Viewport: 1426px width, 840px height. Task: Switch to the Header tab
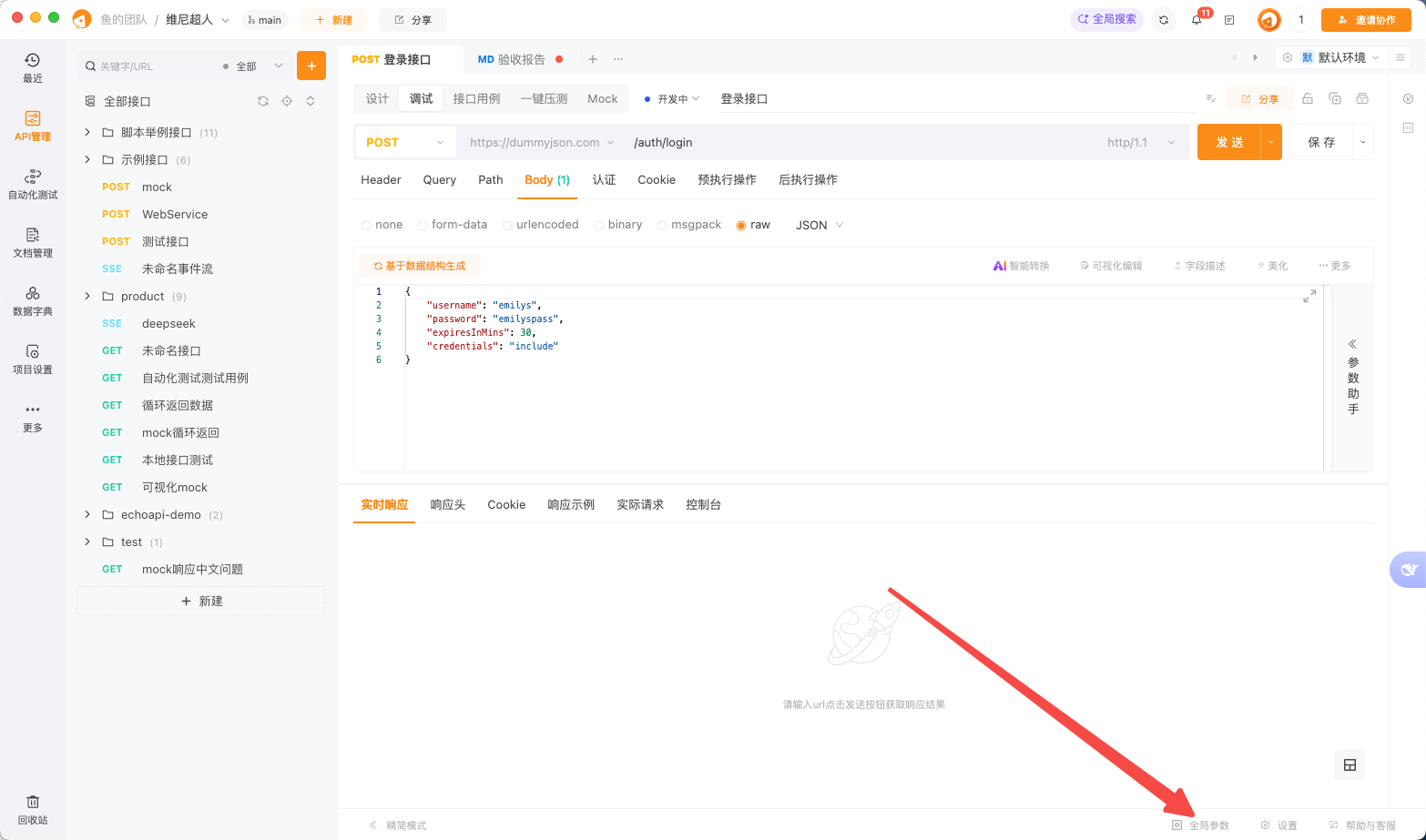point(381,179)
